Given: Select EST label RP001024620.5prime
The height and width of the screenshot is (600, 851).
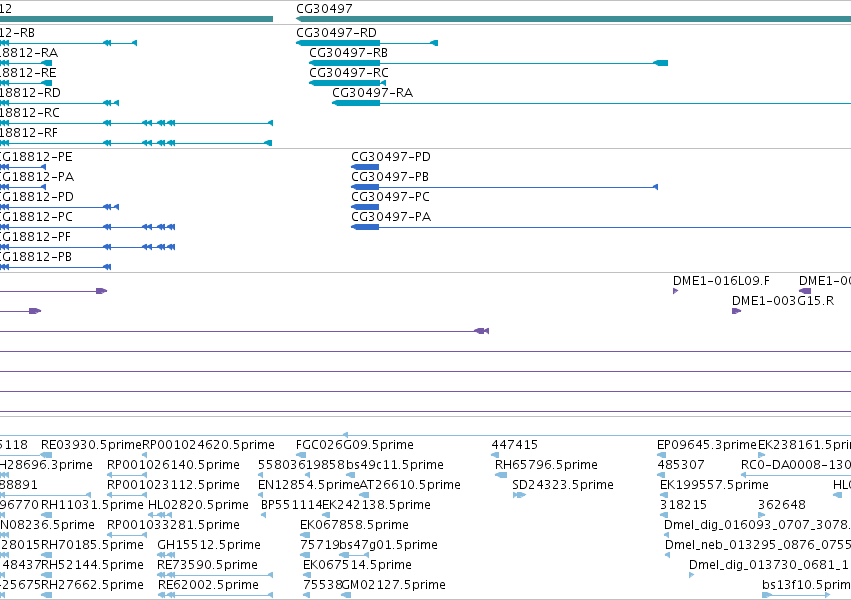Looking at the screenshot, I should pyautogui.click(x=208, y=445).
